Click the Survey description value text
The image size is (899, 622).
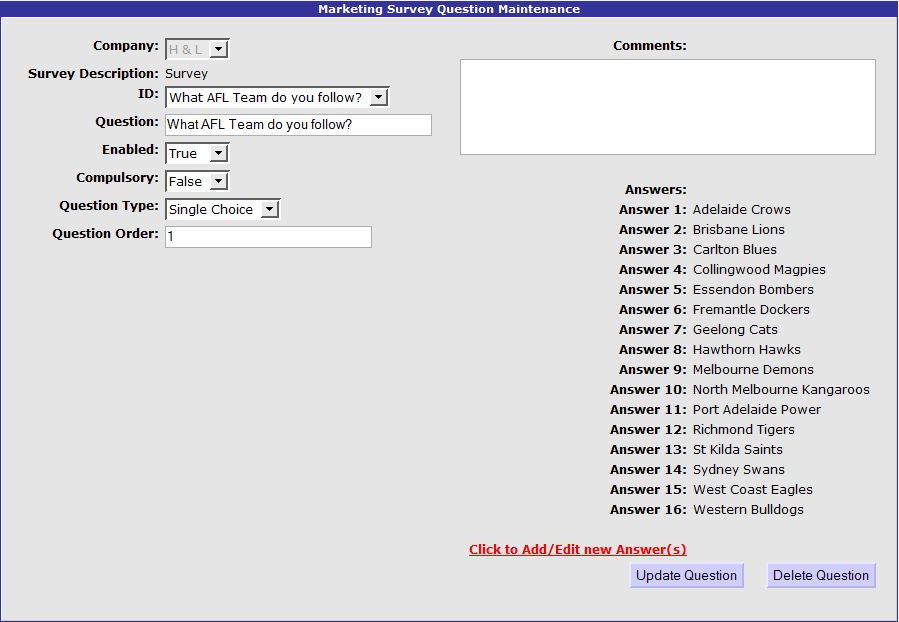coord(186,73)
